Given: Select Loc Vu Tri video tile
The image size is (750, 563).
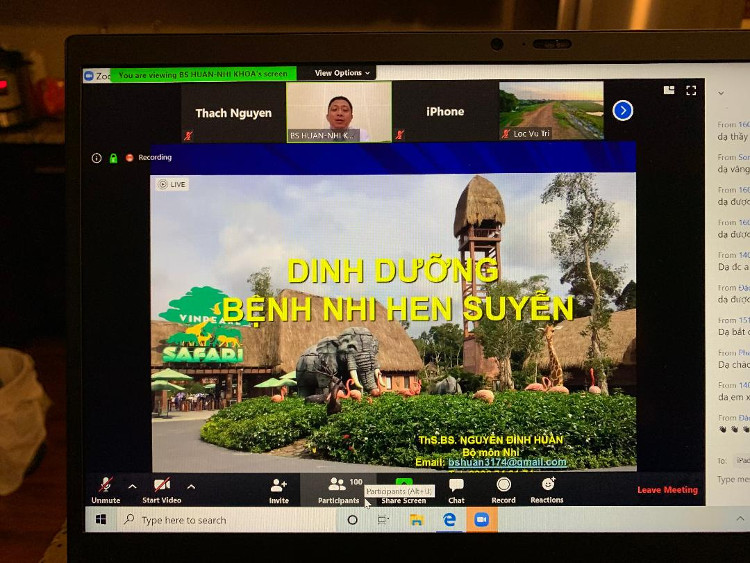Looking at the screenshot, I should (x=551, y=110).
